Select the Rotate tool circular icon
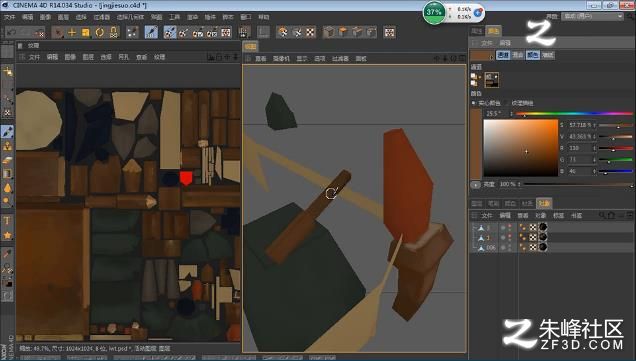Viewport: 636px width, 361px height. click(99, 32)
